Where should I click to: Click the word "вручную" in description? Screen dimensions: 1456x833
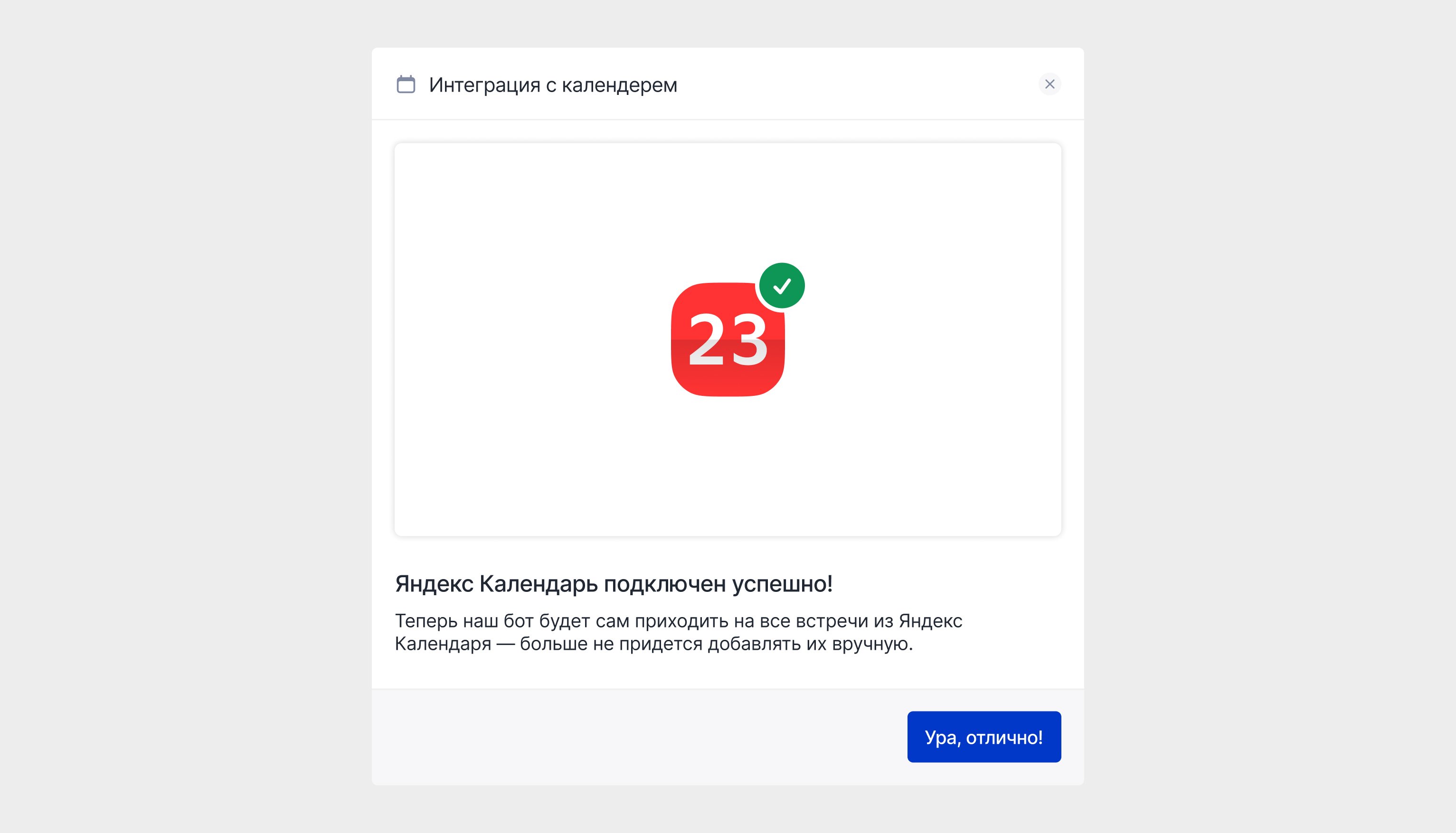point(870,644)
